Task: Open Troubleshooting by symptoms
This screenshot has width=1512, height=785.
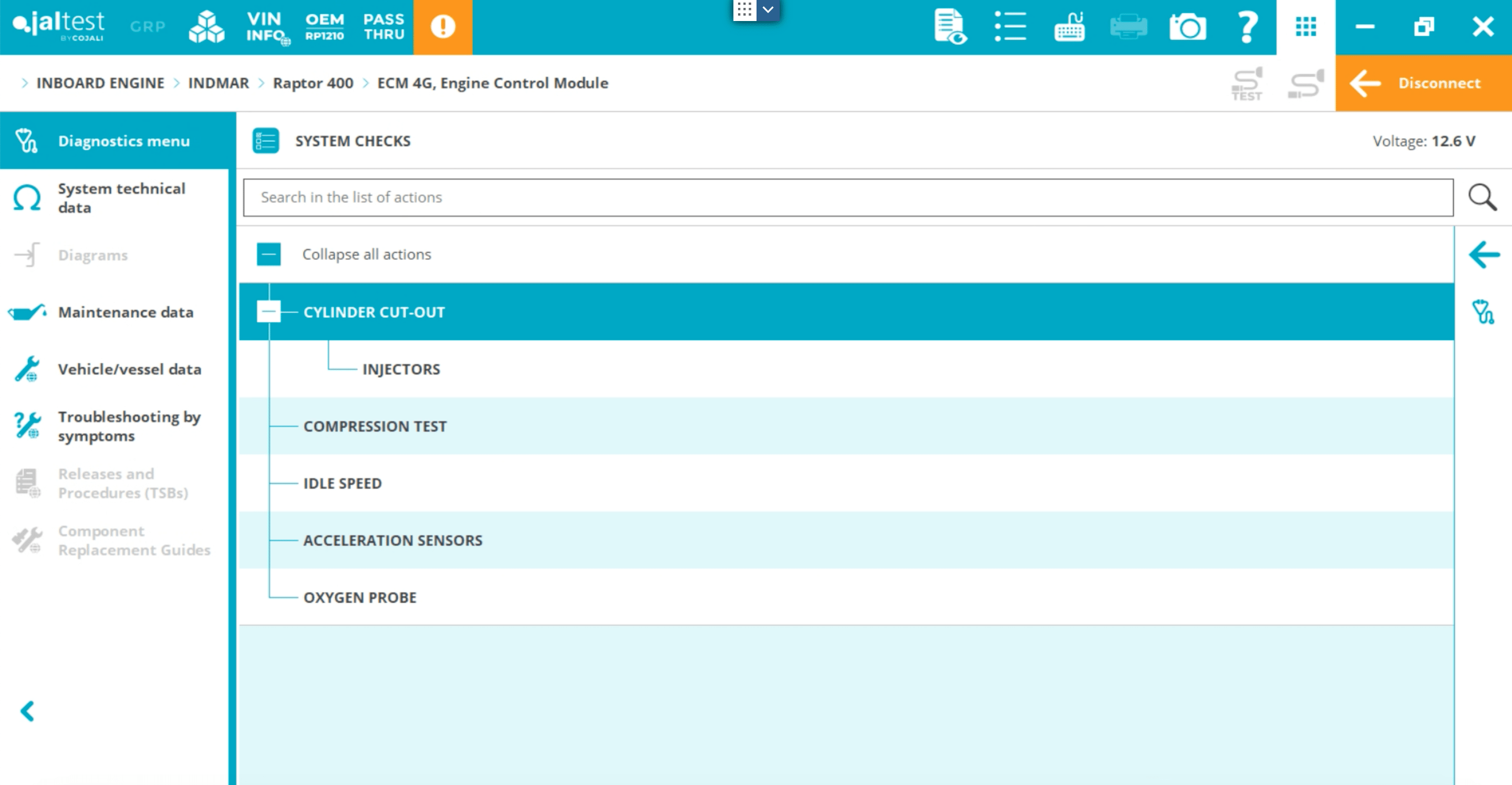Action: pos(129,426)
